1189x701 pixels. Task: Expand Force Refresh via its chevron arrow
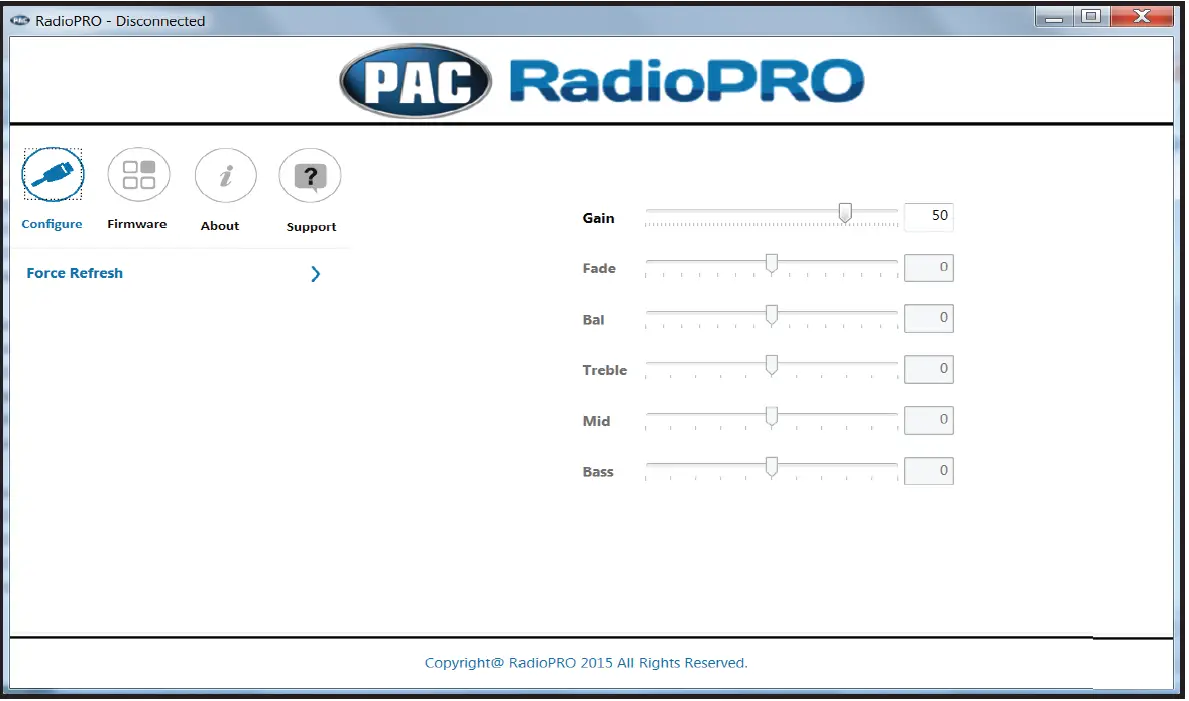pyautogui.click(x=315, y=273)
